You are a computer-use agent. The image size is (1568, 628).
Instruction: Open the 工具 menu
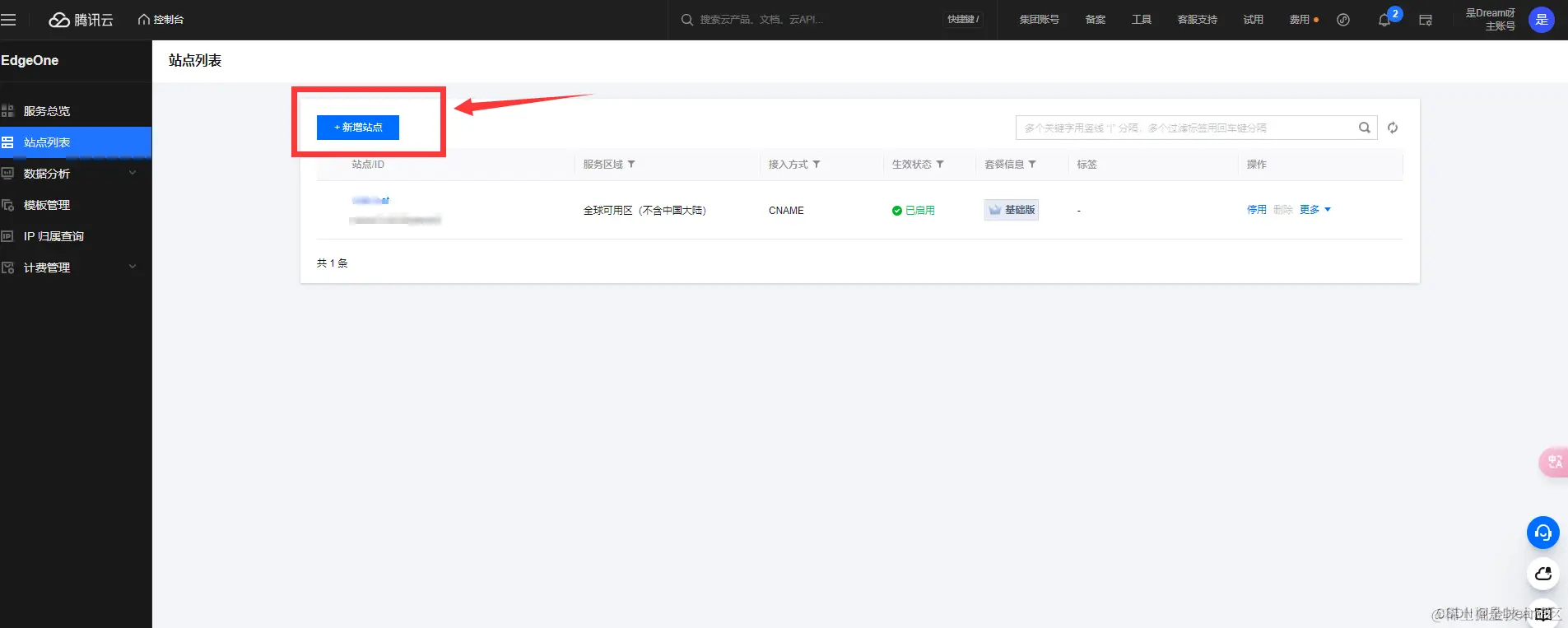coord(1141,20)
